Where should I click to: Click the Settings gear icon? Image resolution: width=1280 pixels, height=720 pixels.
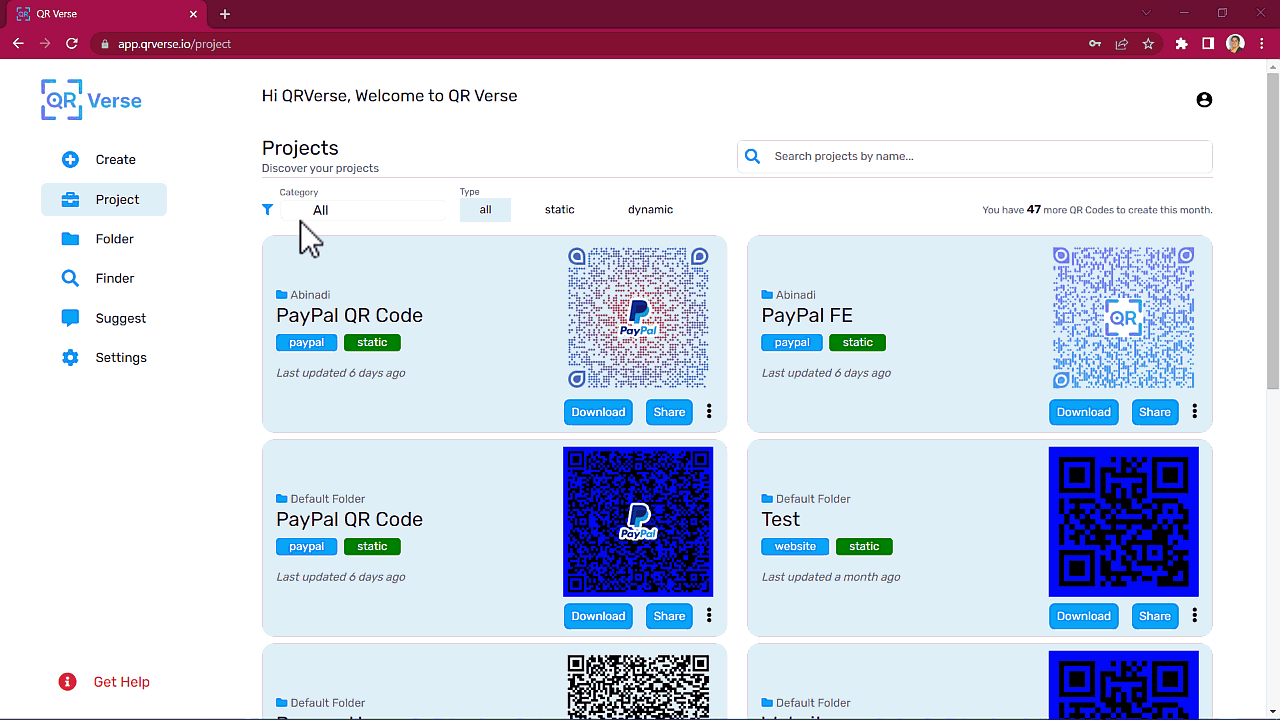pyautogui.click(x=70, y=358)
